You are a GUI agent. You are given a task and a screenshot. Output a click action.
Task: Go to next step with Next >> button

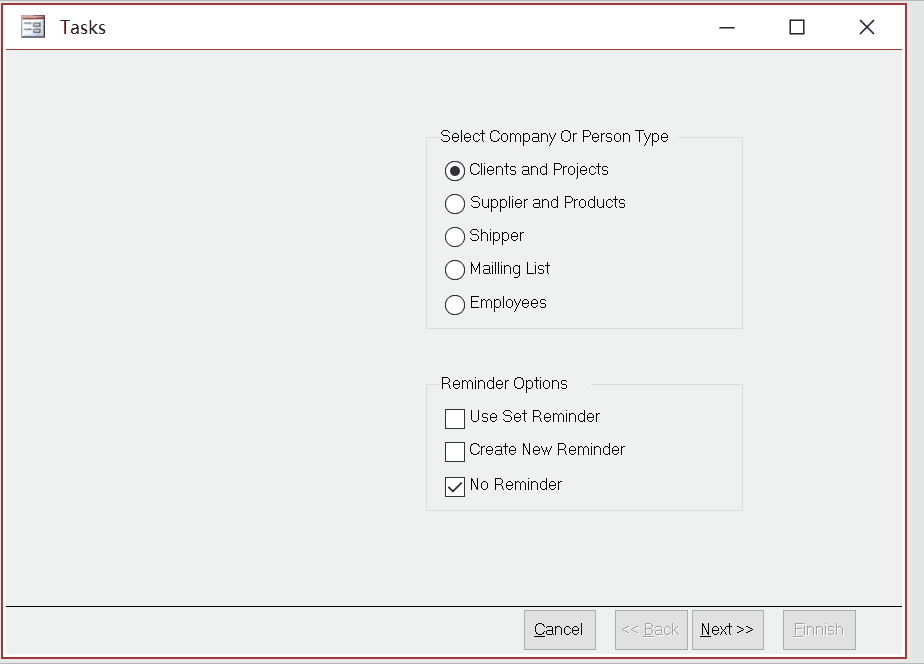tap(727, 630)
